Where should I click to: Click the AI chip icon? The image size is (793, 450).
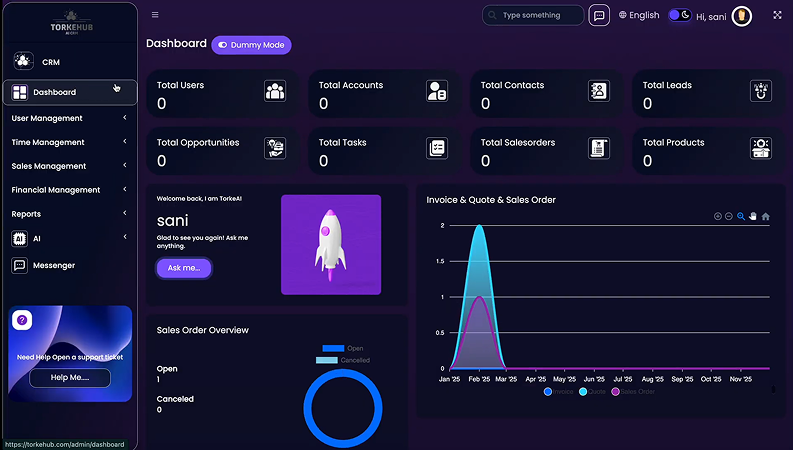click(x=19, y=238)
